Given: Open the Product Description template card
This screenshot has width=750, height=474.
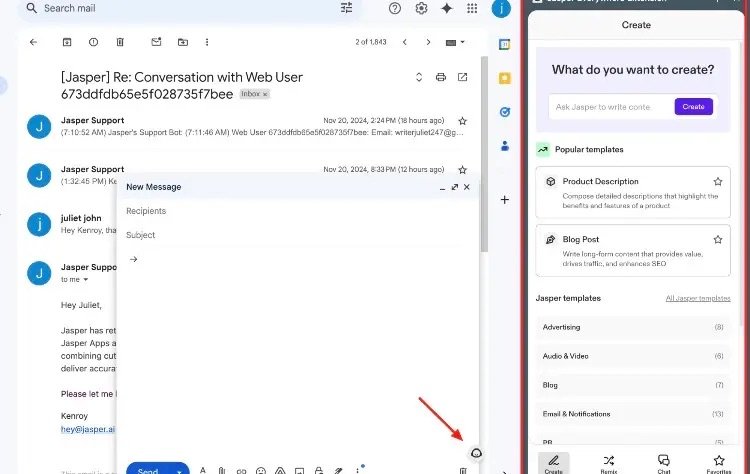Looking at the screenshot, I should pos(633,192).
